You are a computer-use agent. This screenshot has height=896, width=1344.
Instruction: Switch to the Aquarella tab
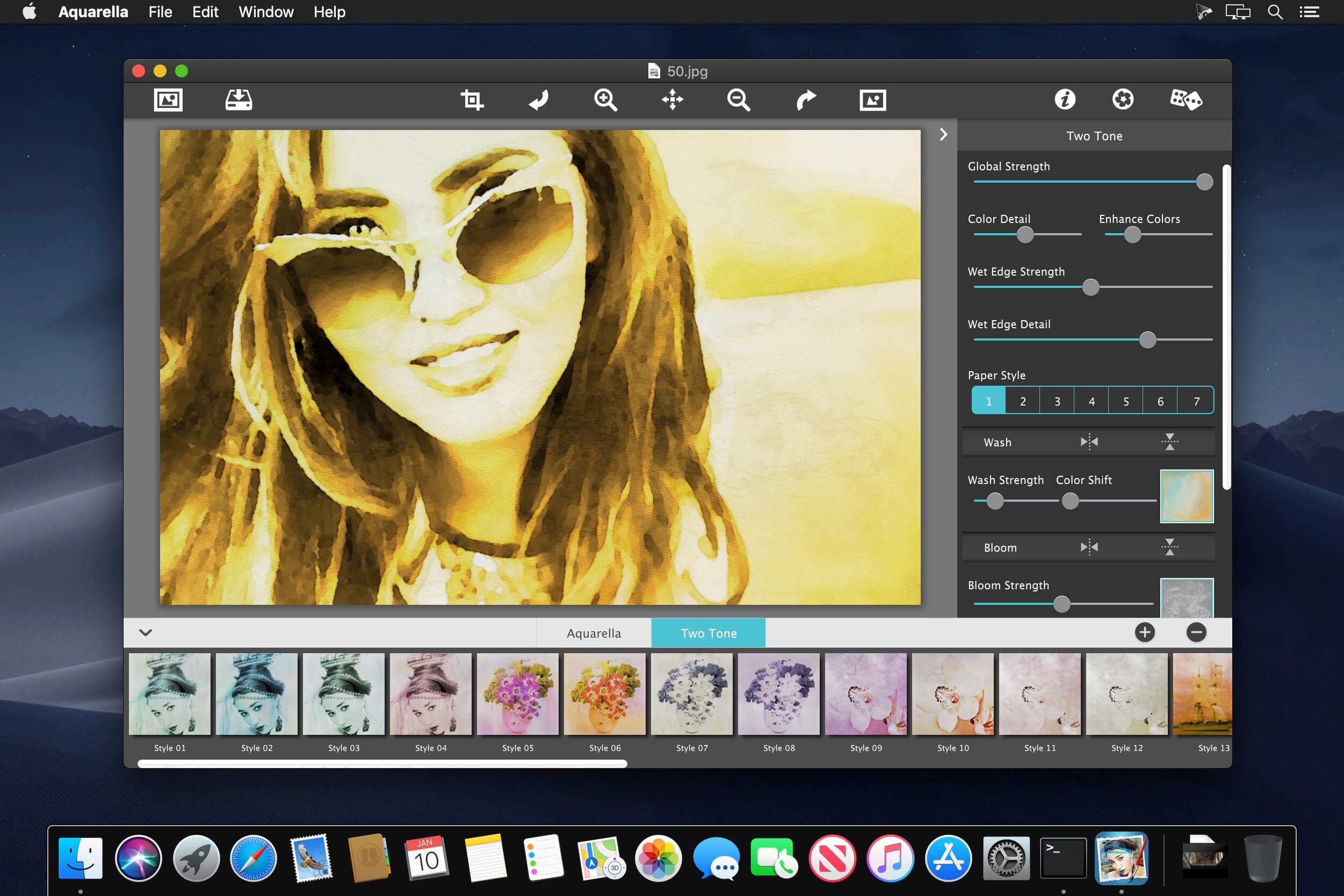(x=594, y=633)
